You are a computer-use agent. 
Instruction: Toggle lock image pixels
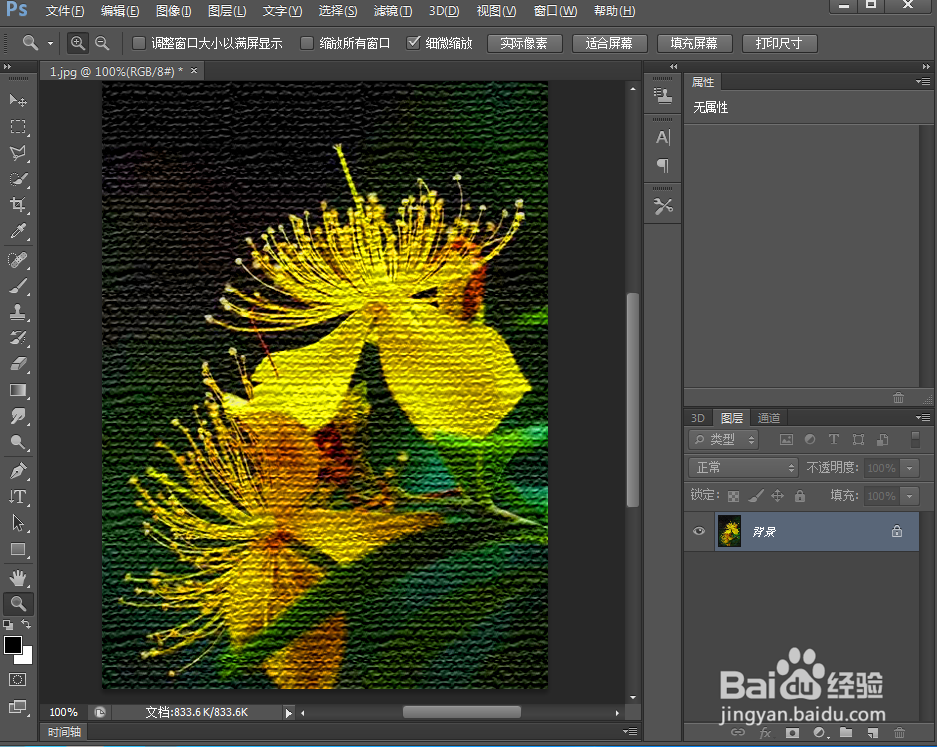point(756,496)
